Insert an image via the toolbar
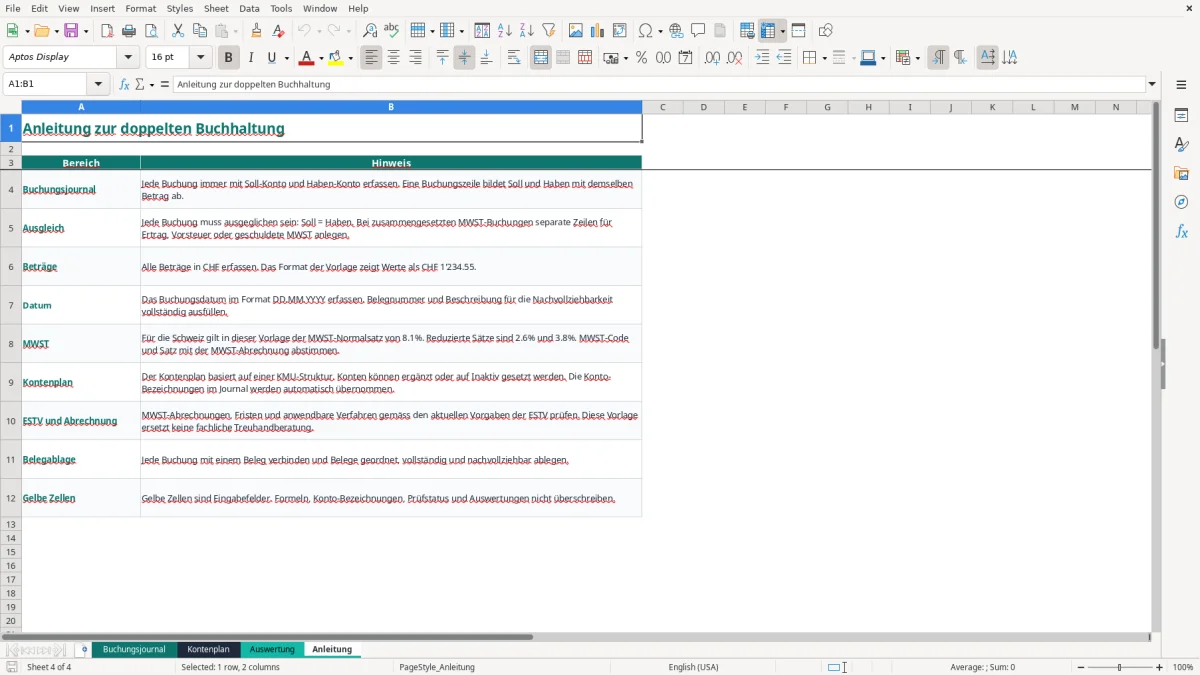This screenshot has width=1200, height=675. 576,31
